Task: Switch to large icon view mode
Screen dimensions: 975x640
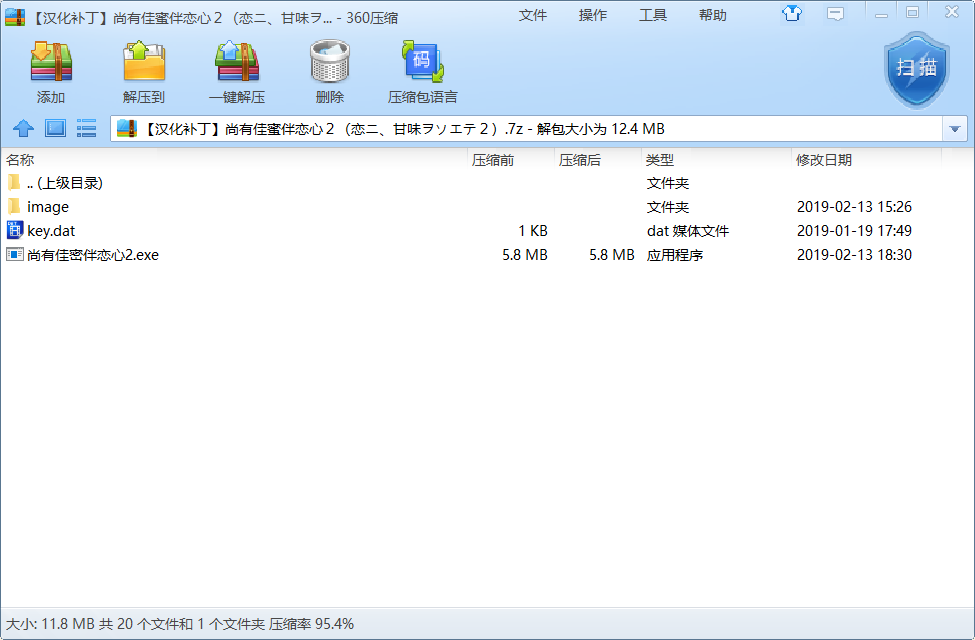Action: tap(55, 129)
